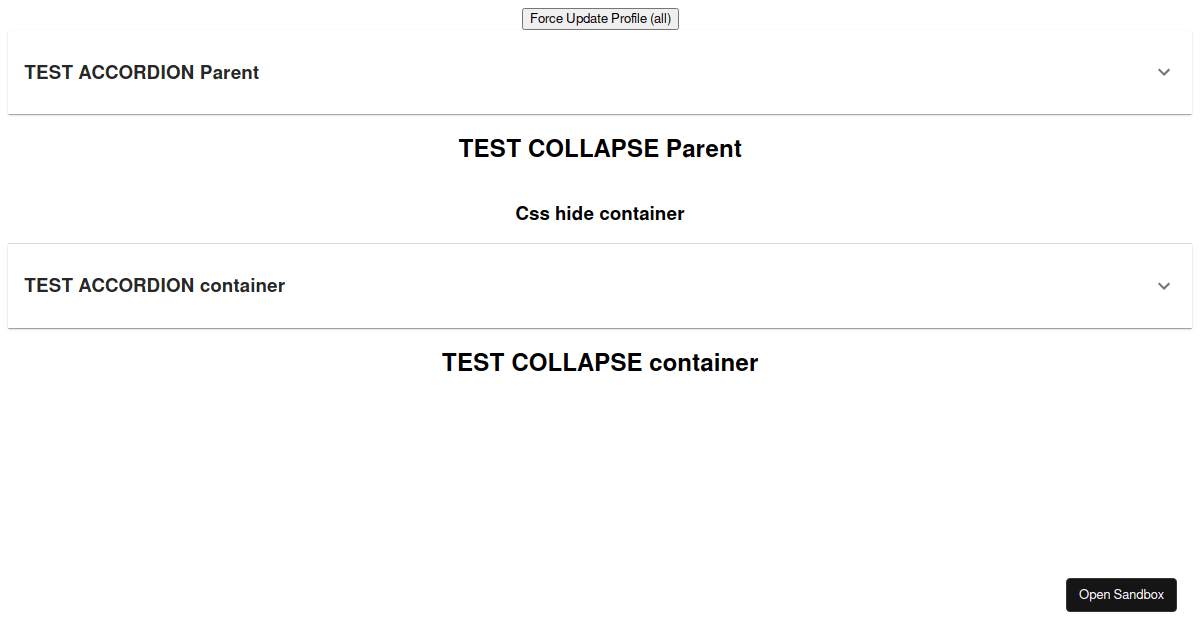
Task: Click the TEST ACCORDION container title text
Action: [154, 286]
